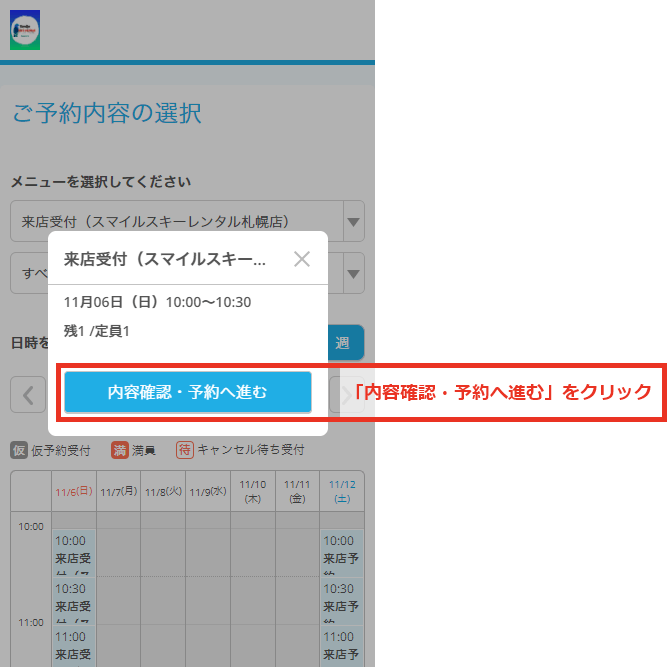Click the popup title 来店受付（スマイルスキー…
The height and width of the screenshot is (667, 667).
[x=165, y=259]
